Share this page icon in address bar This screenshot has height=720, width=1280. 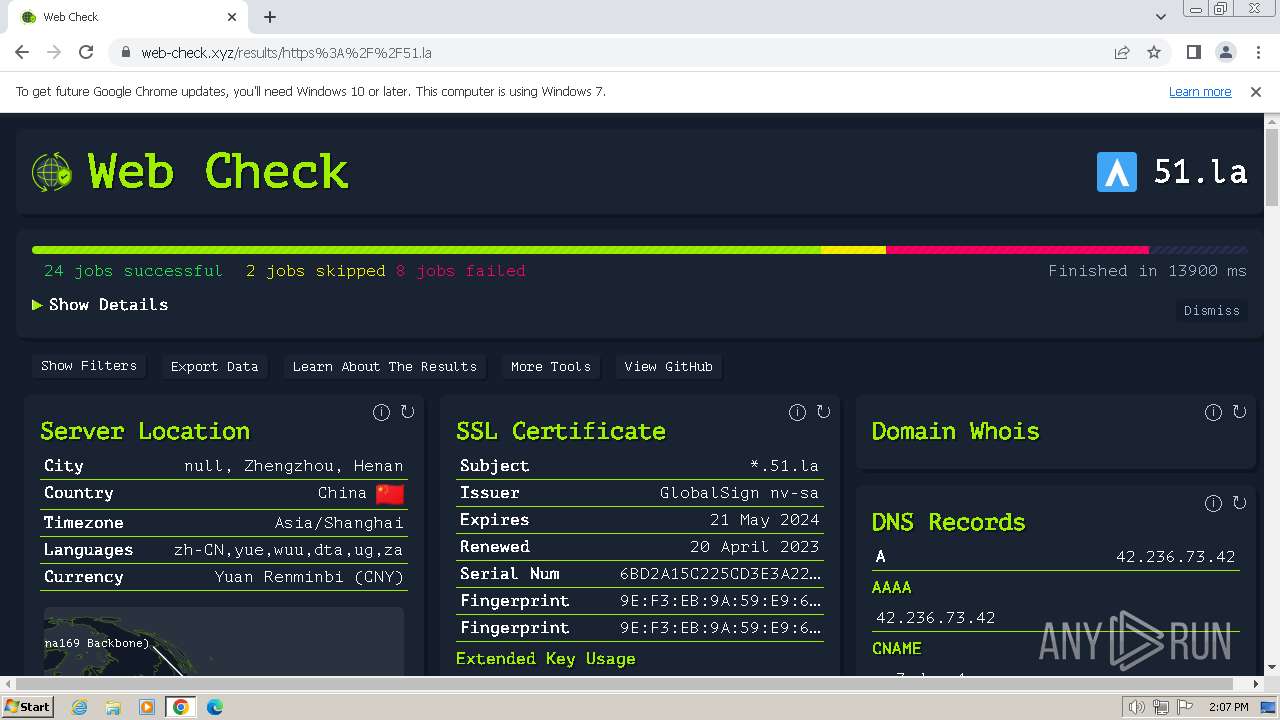pyautogui.click(x=1122, y=52)
